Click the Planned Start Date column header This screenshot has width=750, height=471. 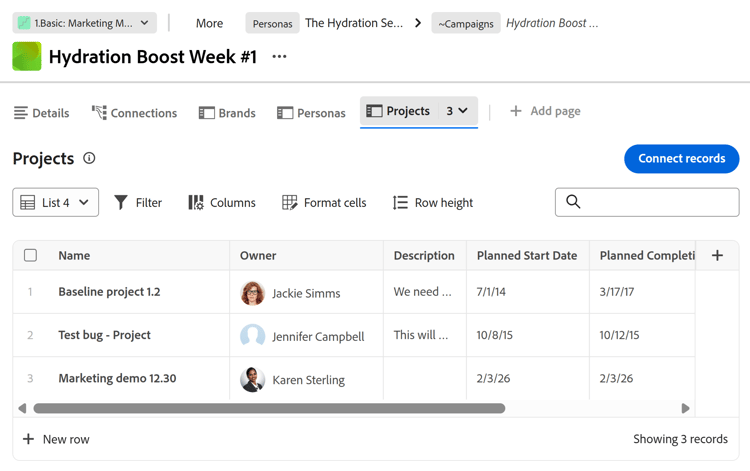[527, 255]
